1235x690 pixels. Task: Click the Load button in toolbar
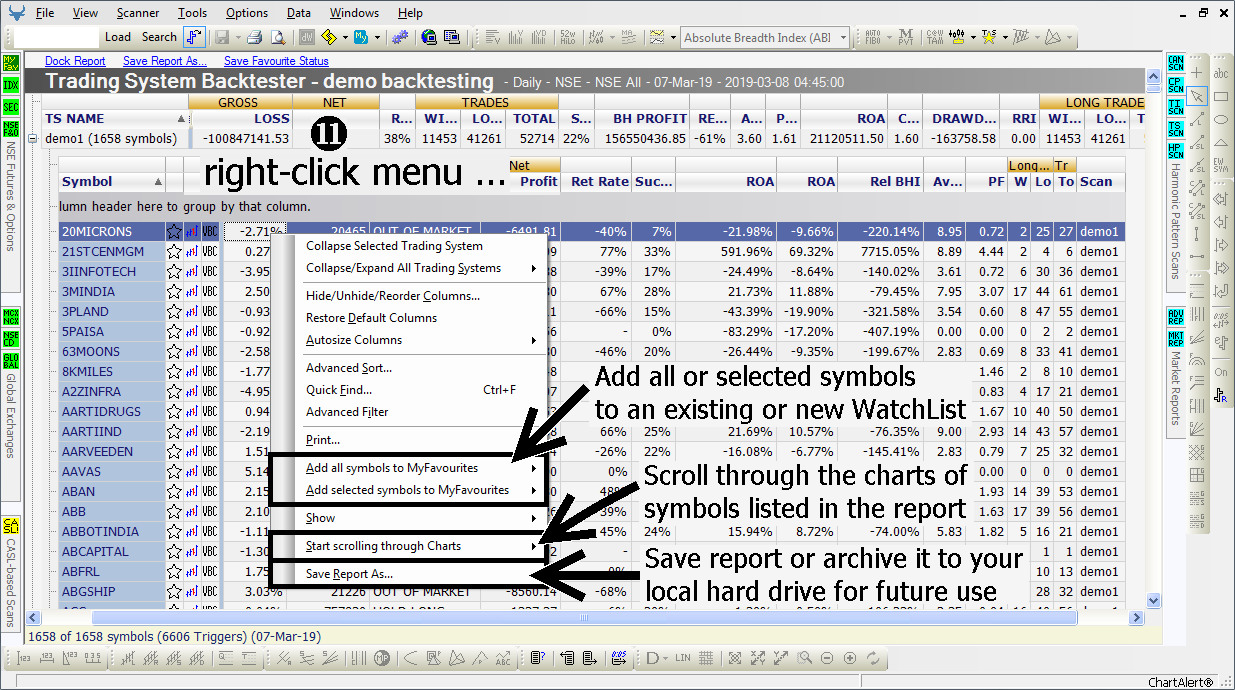point(118,37)
